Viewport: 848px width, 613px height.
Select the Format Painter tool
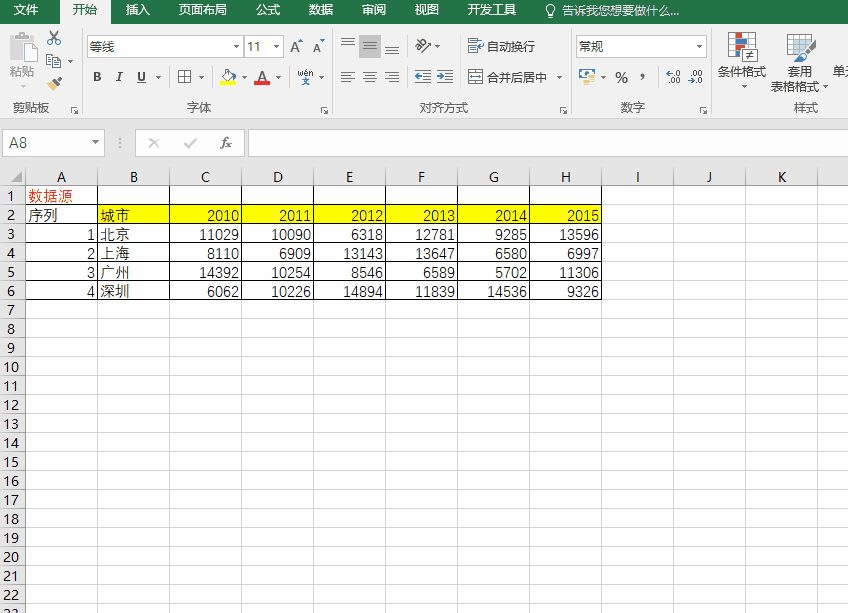(x=54, y=83)
